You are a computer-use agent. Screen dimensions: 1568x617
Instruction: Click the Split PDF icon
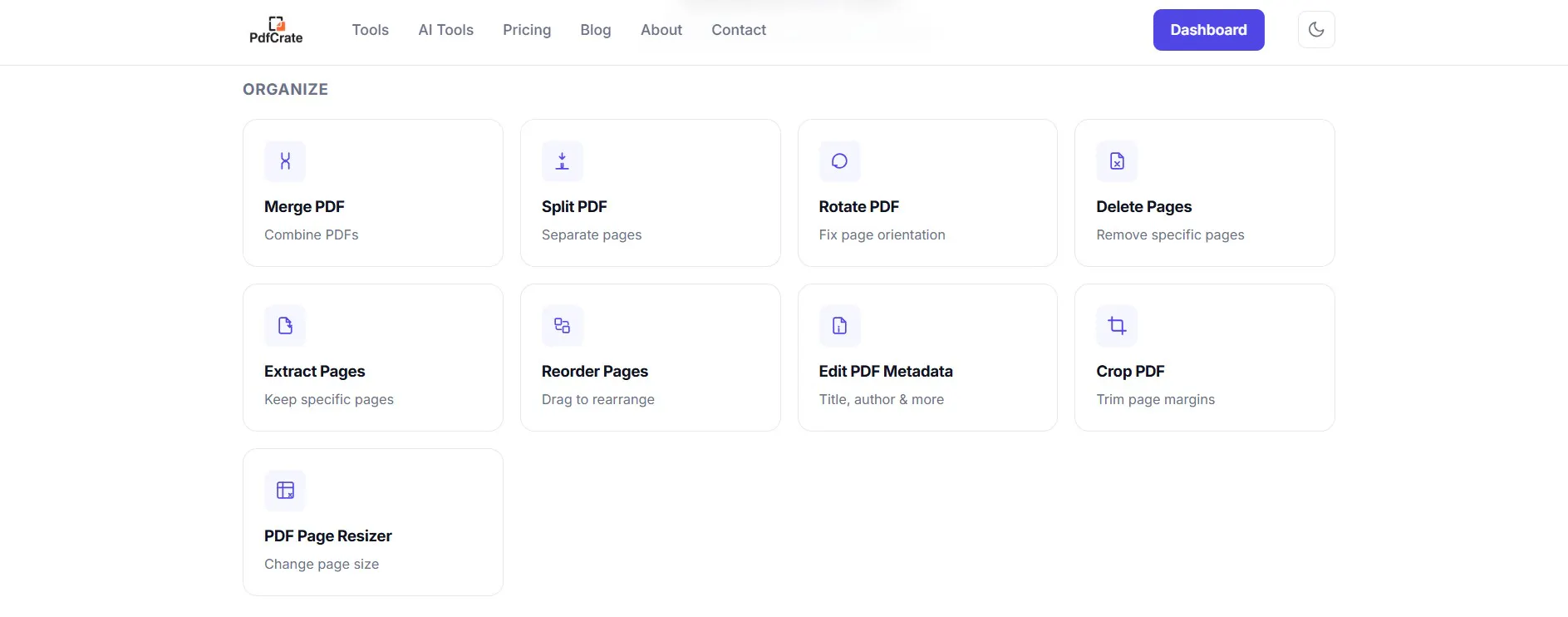click(563, 161)
